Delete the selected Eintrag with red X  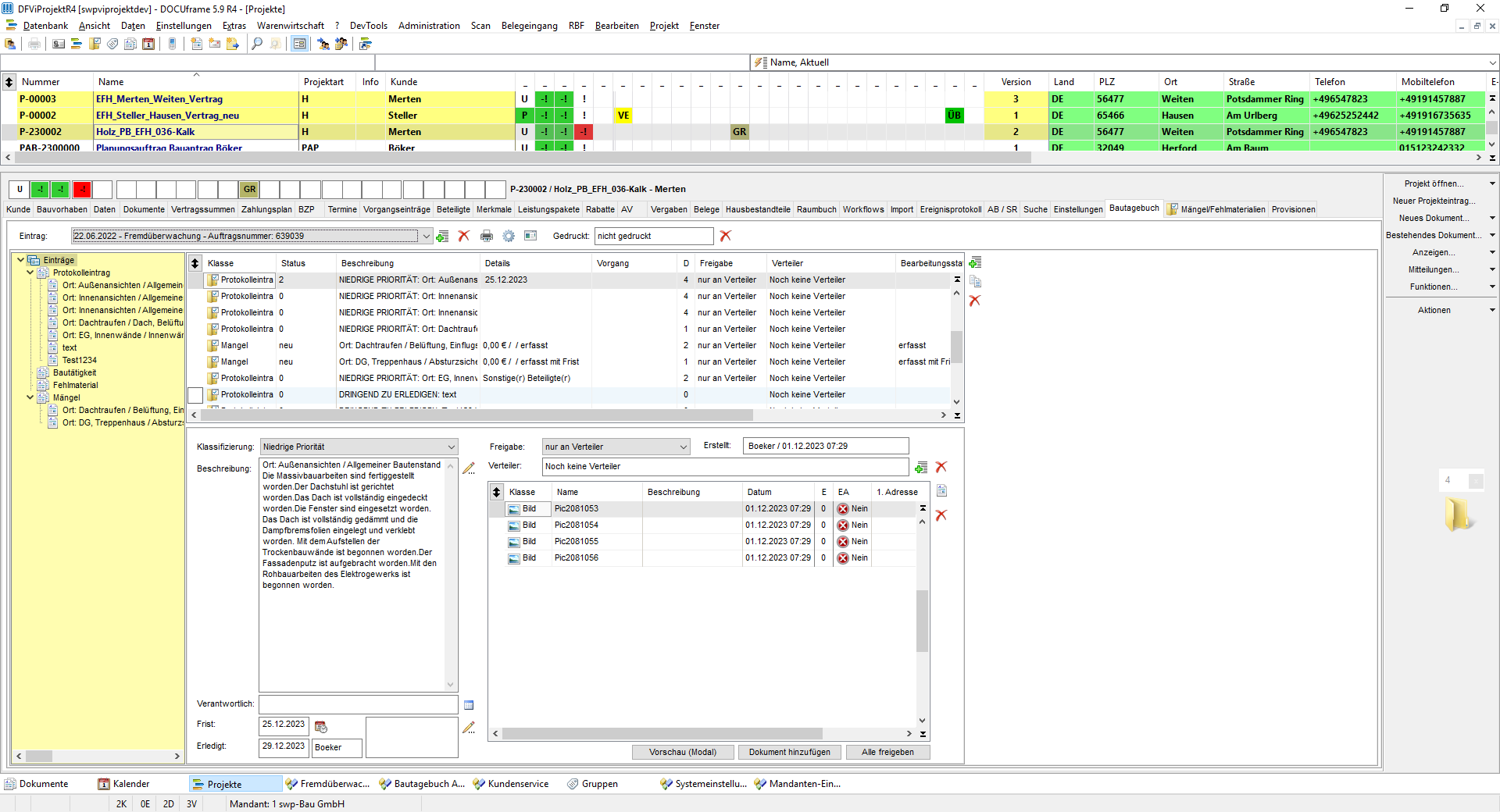(x=463, y=236)
